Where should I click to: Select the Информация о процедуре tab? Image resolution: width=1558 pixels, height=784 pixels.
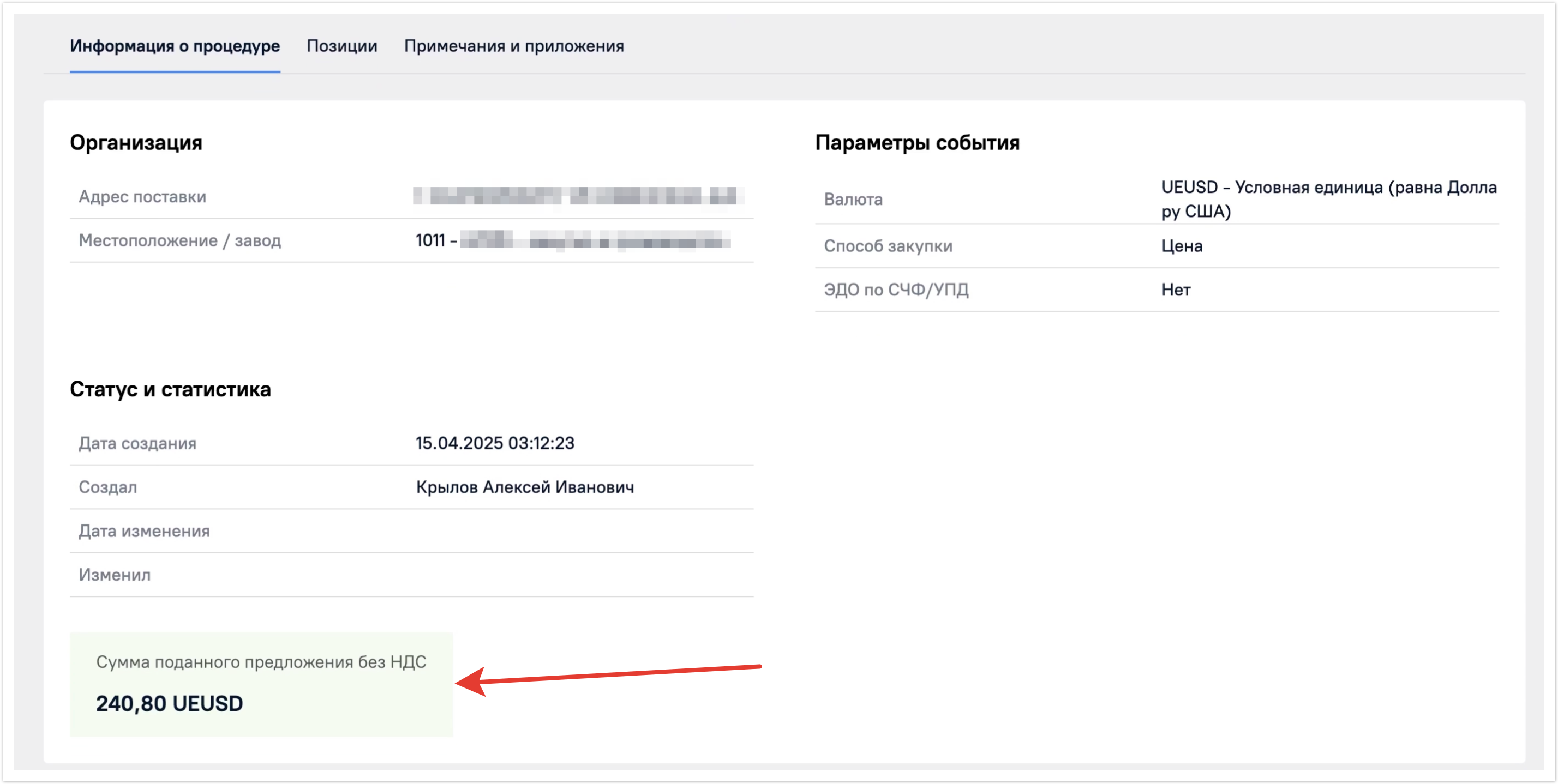pyautogui.click(x=175, y=46)
